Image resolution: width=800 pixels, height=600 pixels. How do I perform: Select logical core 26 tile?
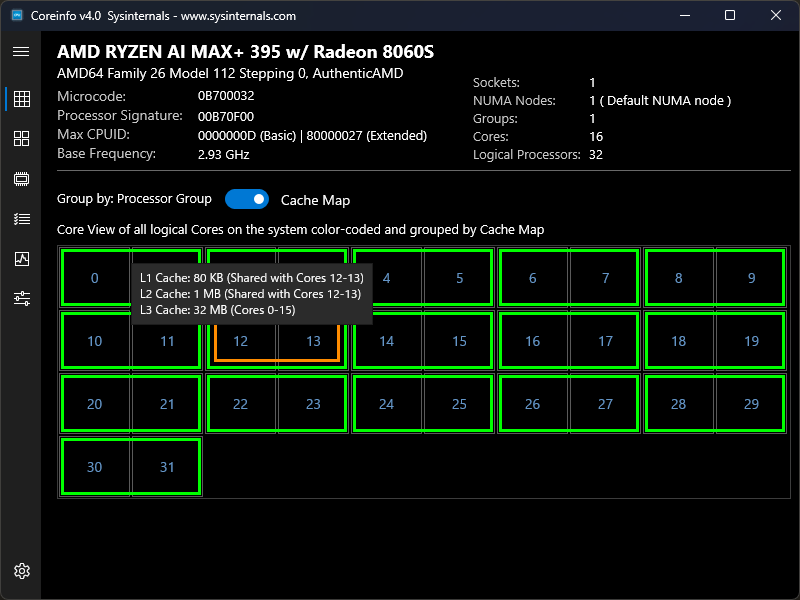(x=532, y=404)
